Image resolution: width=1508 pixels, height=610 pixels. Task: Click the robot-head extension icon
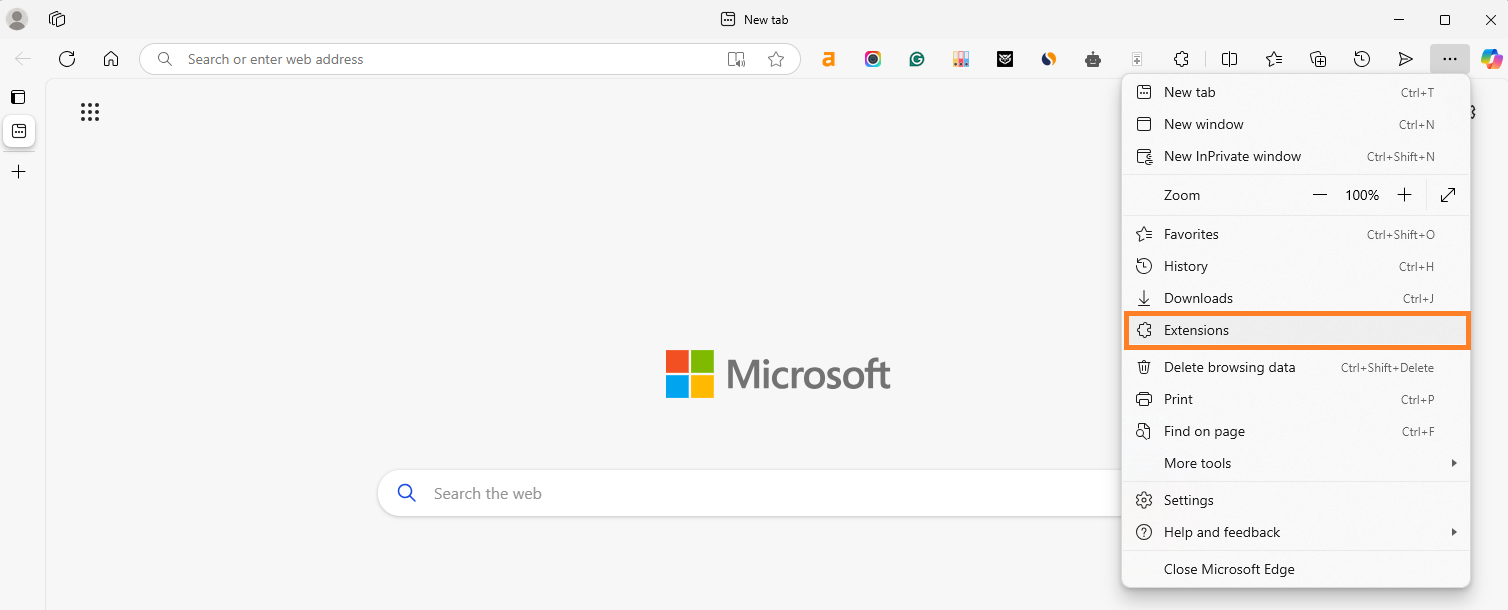(x=1093, y=59)
